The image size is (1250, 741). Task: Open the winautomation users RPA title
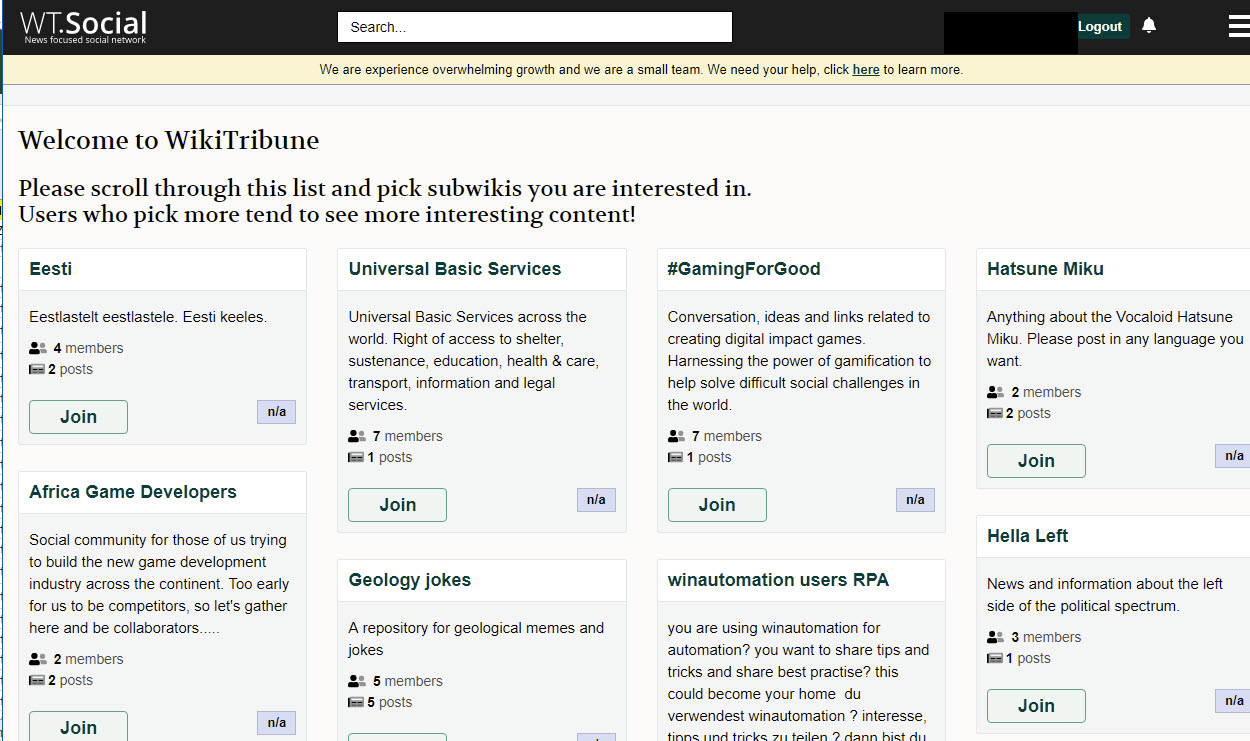778,580
